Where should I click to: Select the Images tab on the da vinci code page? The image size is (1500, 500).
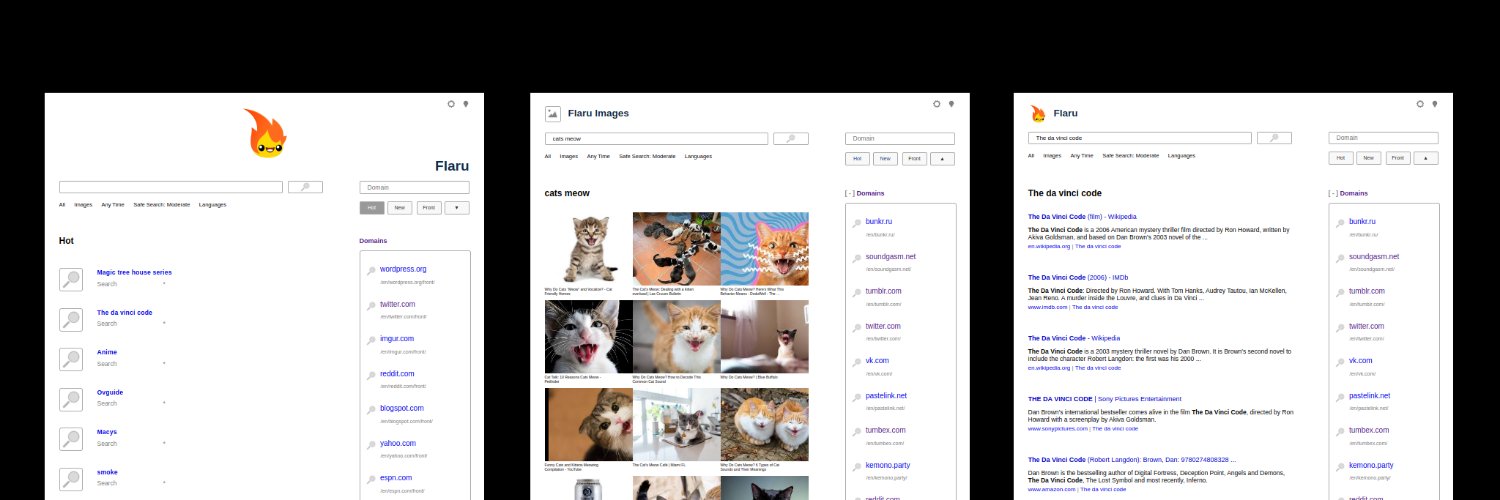(x=1052, y=156)
